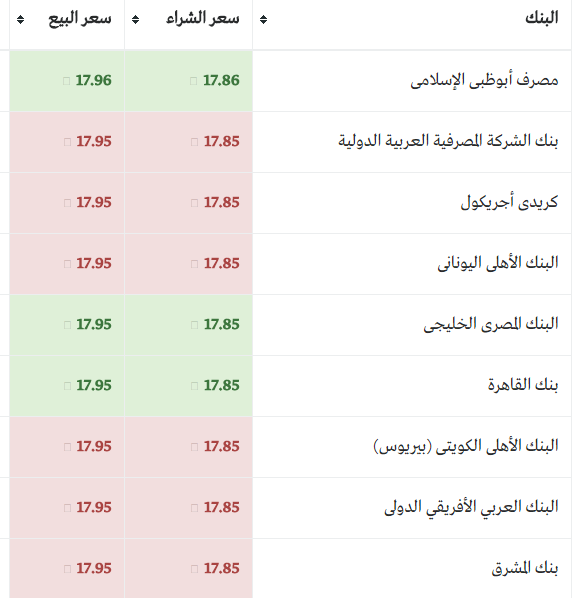Click the البنك column header
The width and height of the screenshot is (579, 598).
pyautogui.click(x=542, y=18)
